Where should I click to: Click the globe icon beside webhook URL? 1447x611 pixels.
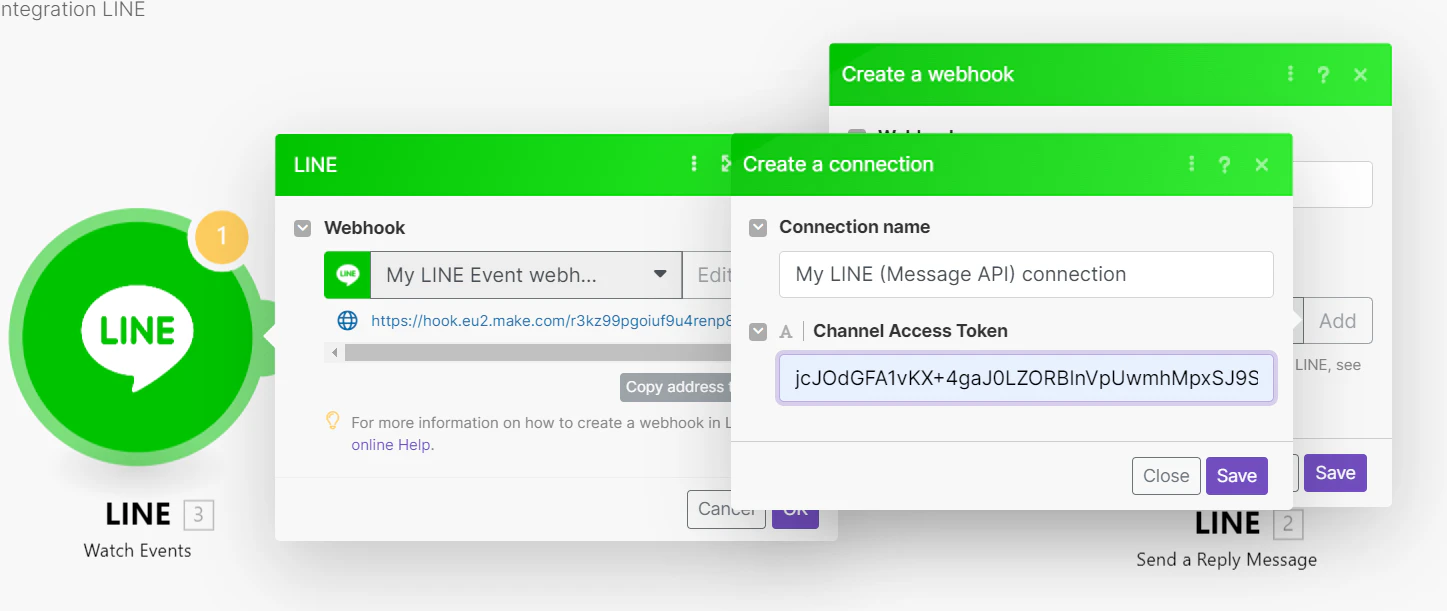pyautogui.click(x=347, y=321)
